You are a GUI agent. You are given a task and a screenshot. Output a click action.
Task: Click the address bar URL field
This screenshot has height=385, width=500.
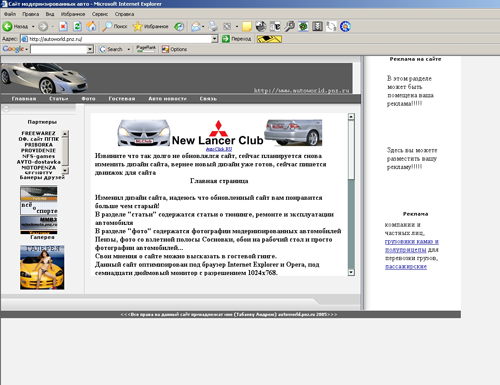point(116,39)
